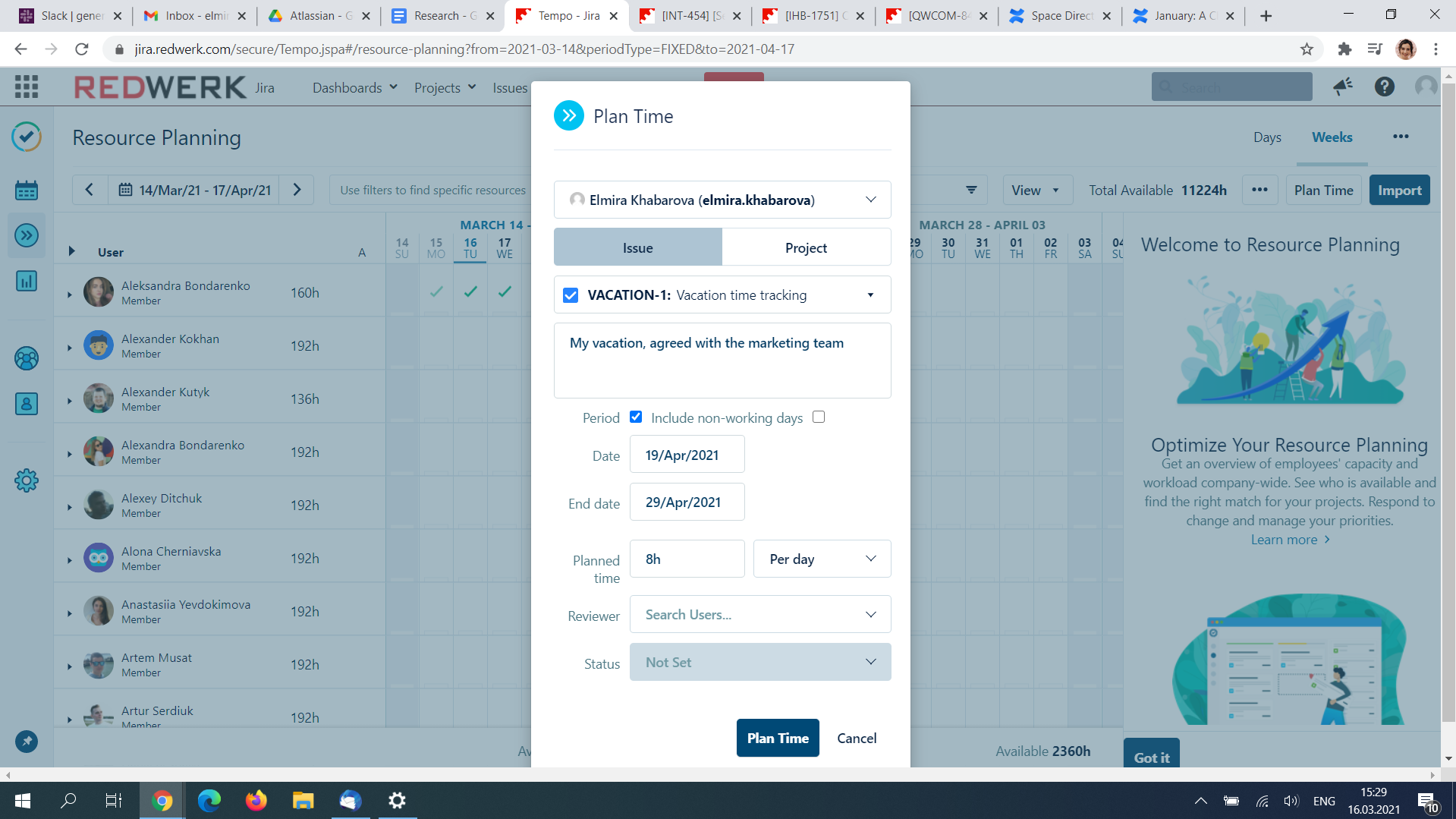Open the Per day frequency dropdown
Viewport: 1456px width, 819px height.
822,559
